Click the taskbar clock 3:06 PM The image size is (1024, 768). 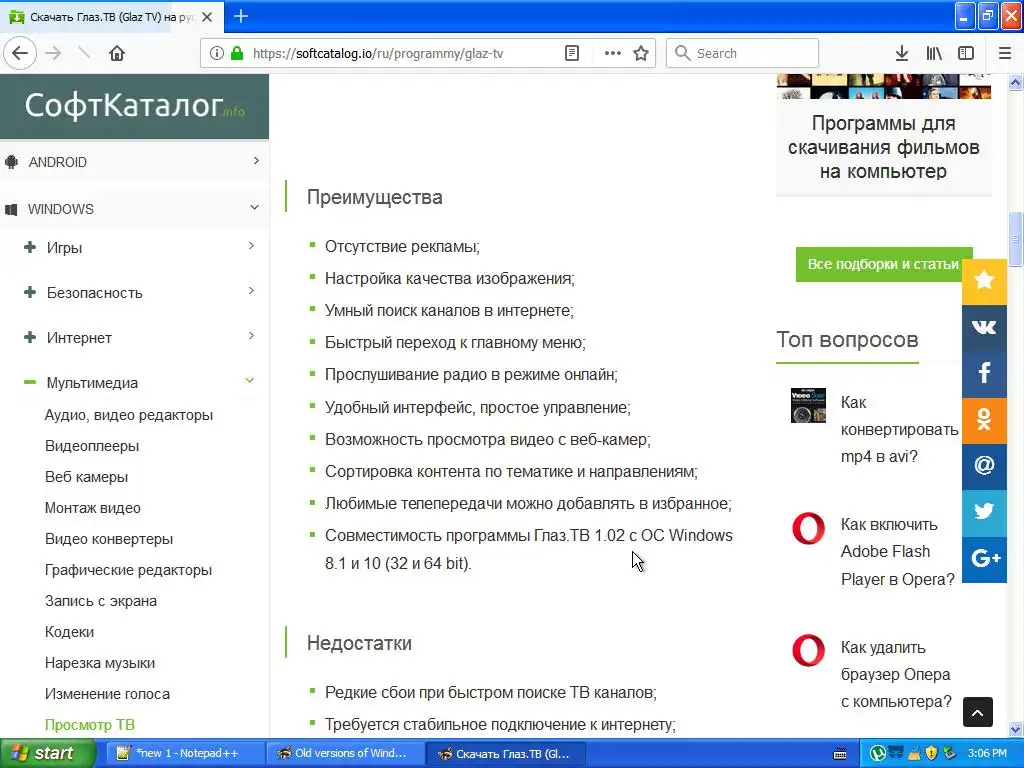click(987, 753)
